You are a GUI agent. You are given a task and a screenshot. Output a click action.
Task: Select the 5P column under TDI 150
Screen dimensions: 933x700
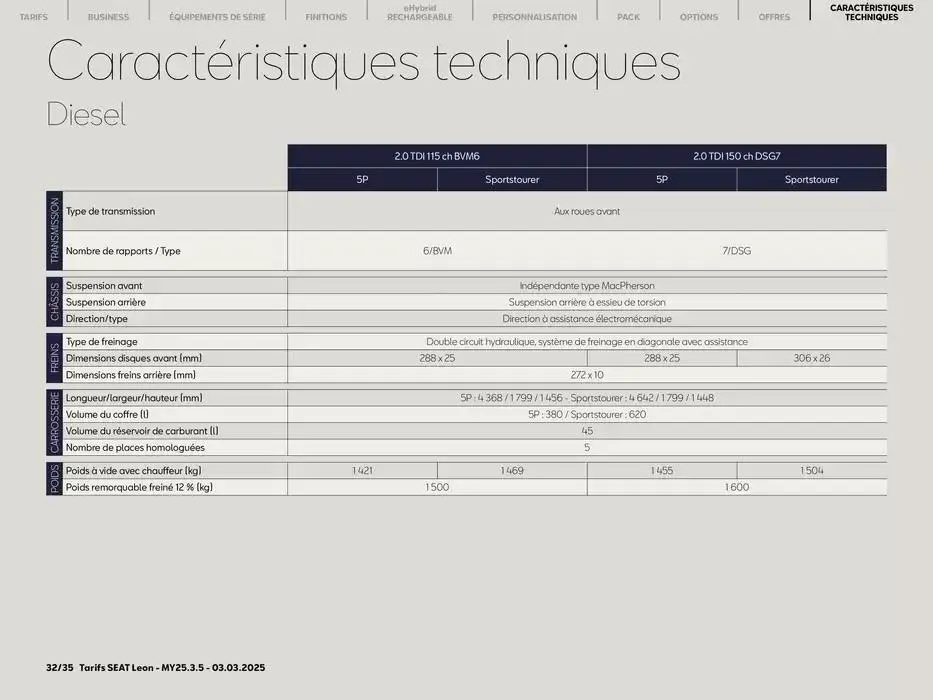coord(661,179)
